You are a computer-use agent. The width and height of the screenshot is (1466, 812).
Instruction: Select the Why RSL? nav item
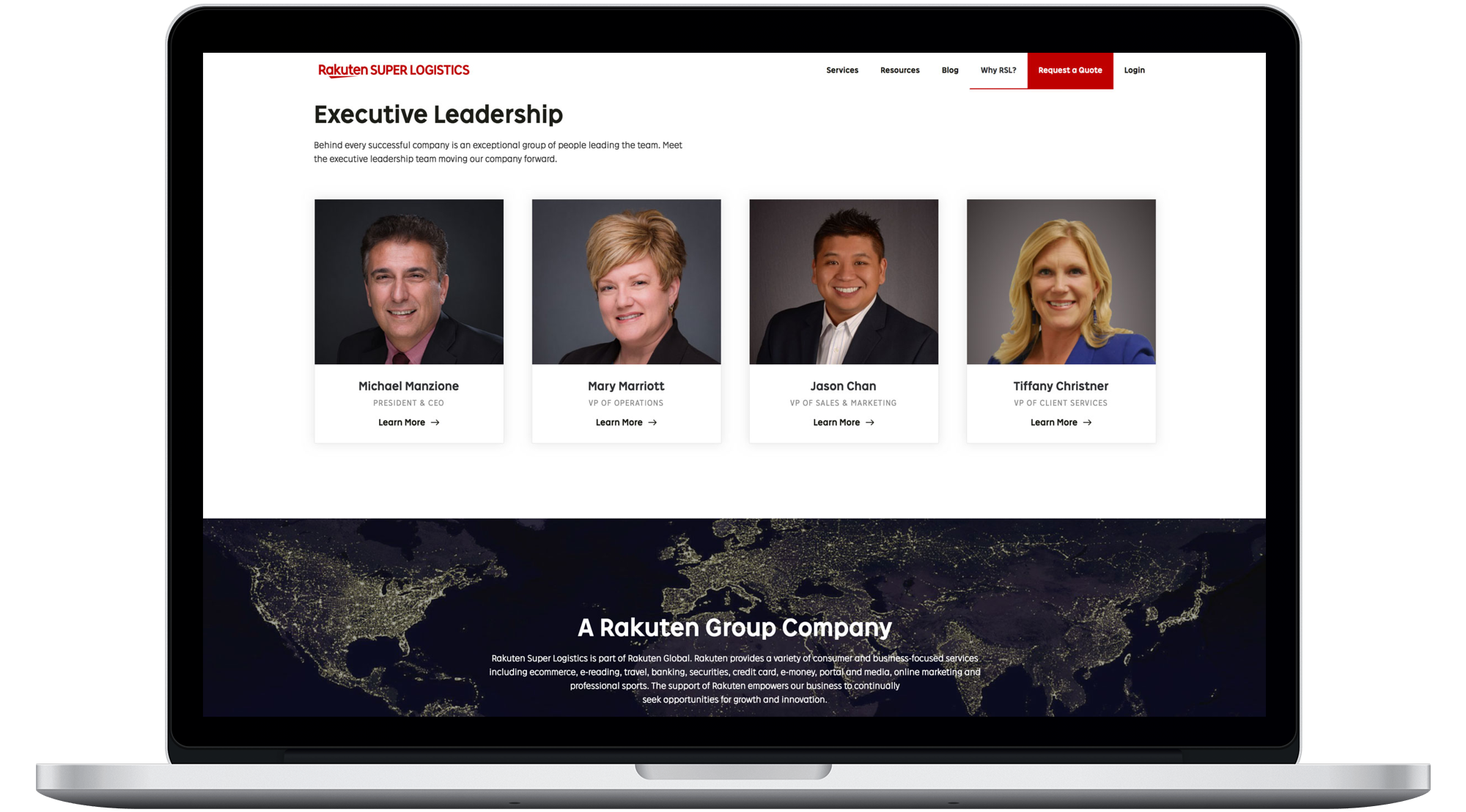click(x=998, y=70)
